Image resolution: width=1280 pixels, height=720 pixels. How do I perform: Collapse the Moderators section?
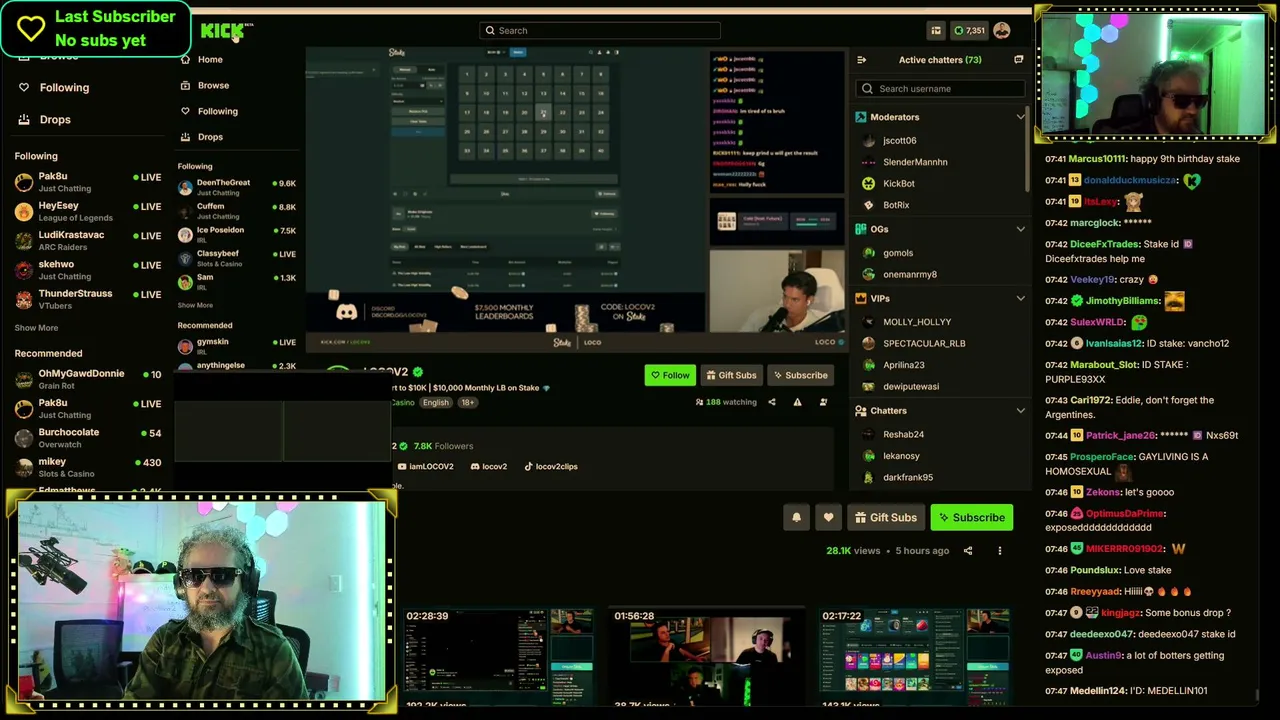(1020, 117)
